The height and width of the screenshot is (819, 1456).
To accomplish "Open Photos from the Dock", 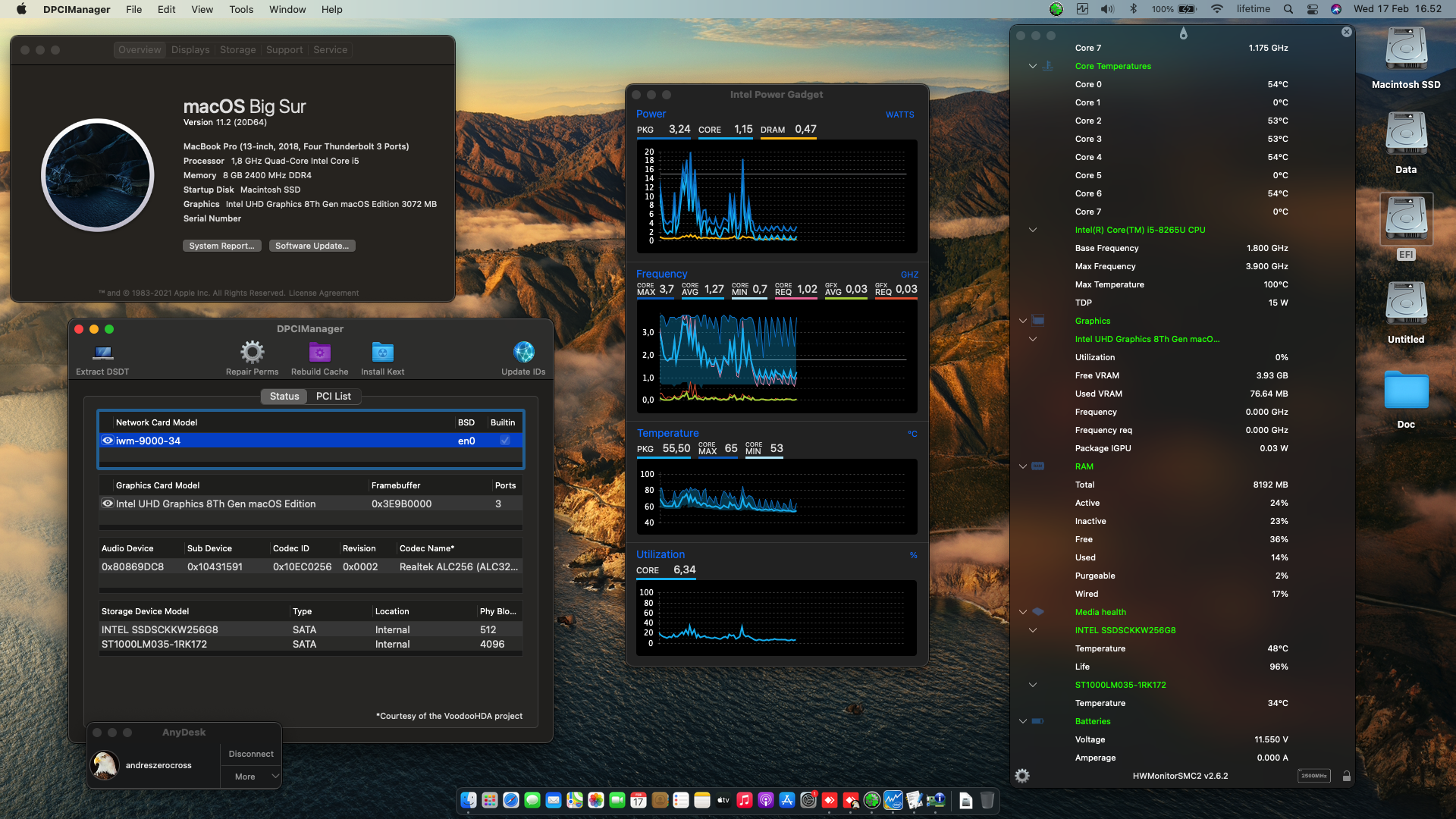I will pyautogui.click(x=596, y=800).
